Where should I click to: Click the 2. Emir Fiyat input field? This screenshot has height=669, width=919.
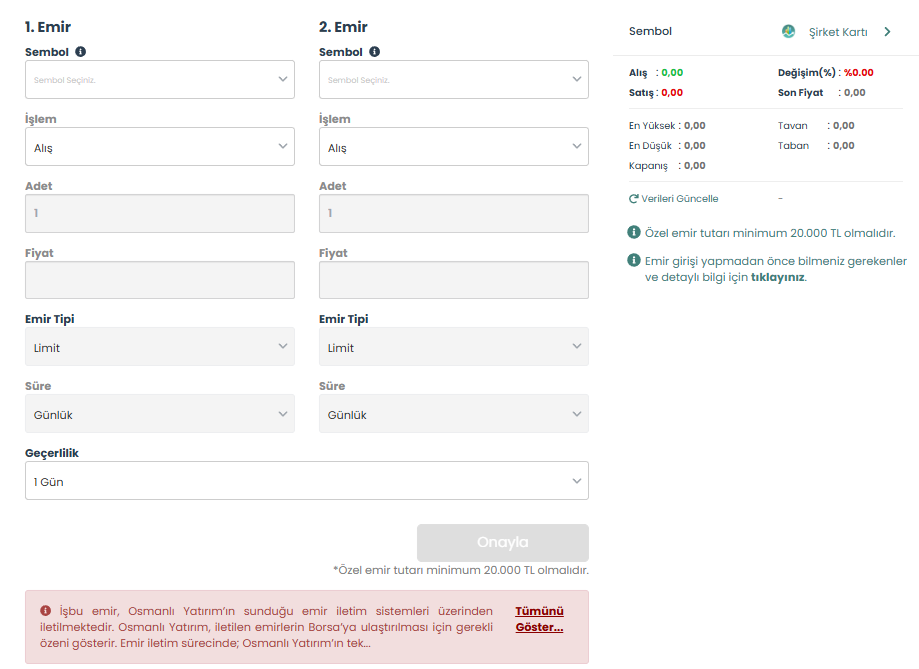(454, 280)
